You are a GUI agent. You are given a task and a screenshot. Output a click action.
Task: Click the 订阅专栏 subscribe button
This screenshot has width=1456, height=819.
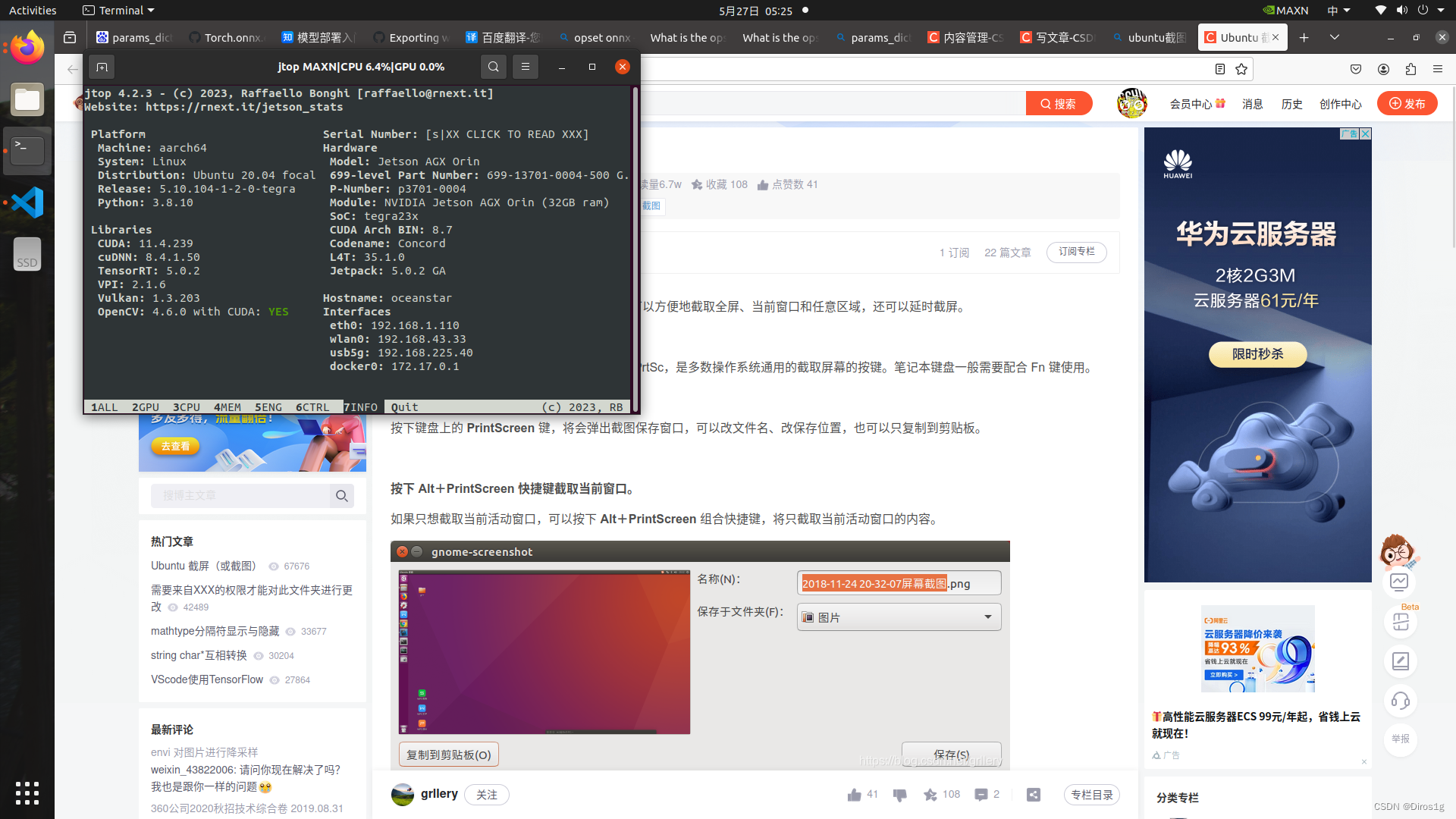pos(1076,252)
